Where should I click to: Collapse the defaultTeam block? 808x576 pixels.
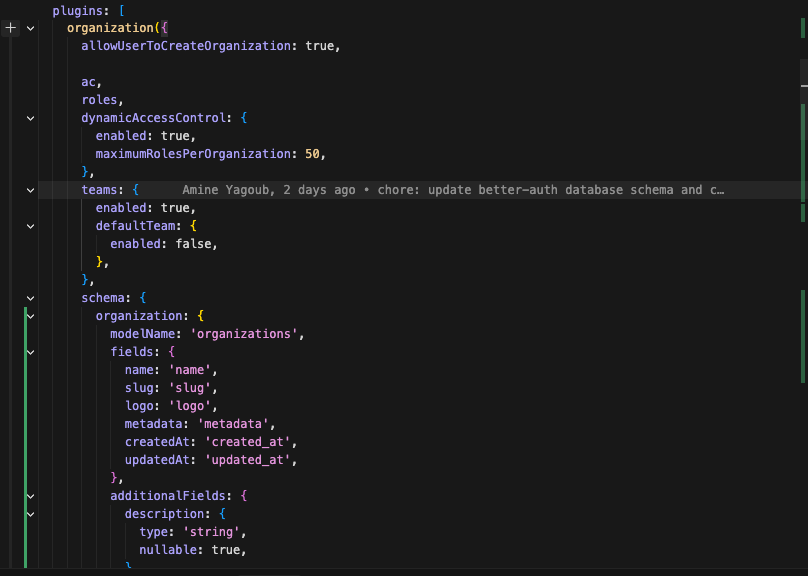(29, 226)
